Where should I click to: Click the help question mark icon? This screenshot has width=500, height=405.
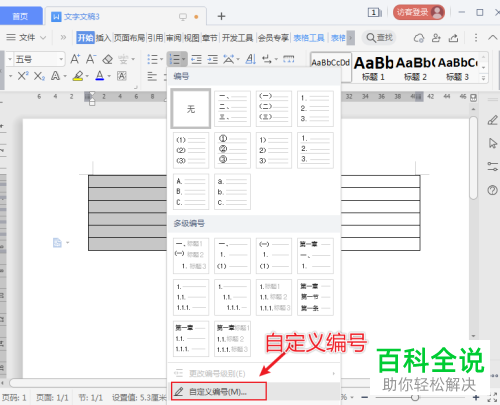tap(492, 190)
